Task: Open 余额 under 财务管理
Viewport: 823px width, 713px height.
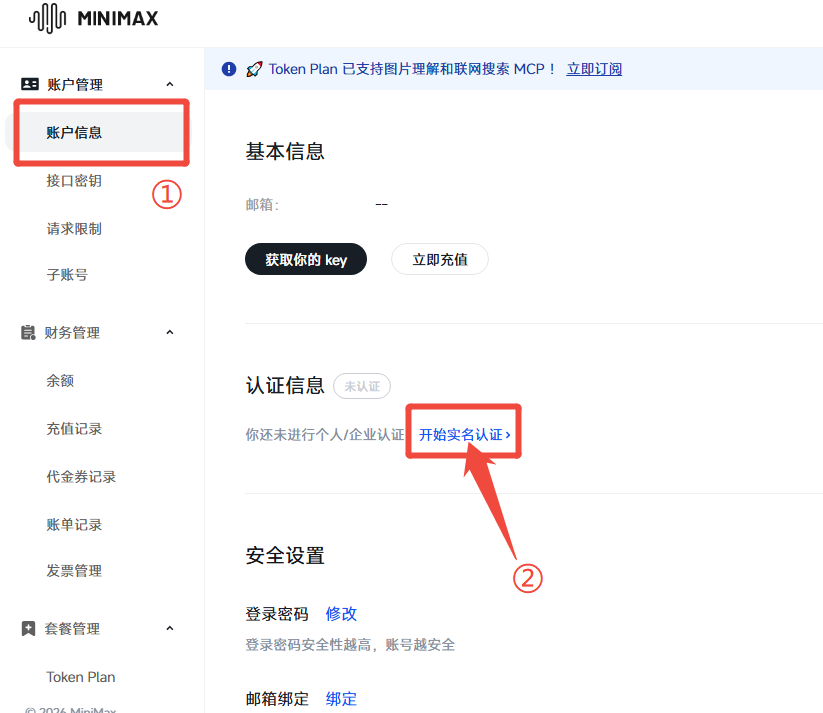Action: (x=60, y=381)
